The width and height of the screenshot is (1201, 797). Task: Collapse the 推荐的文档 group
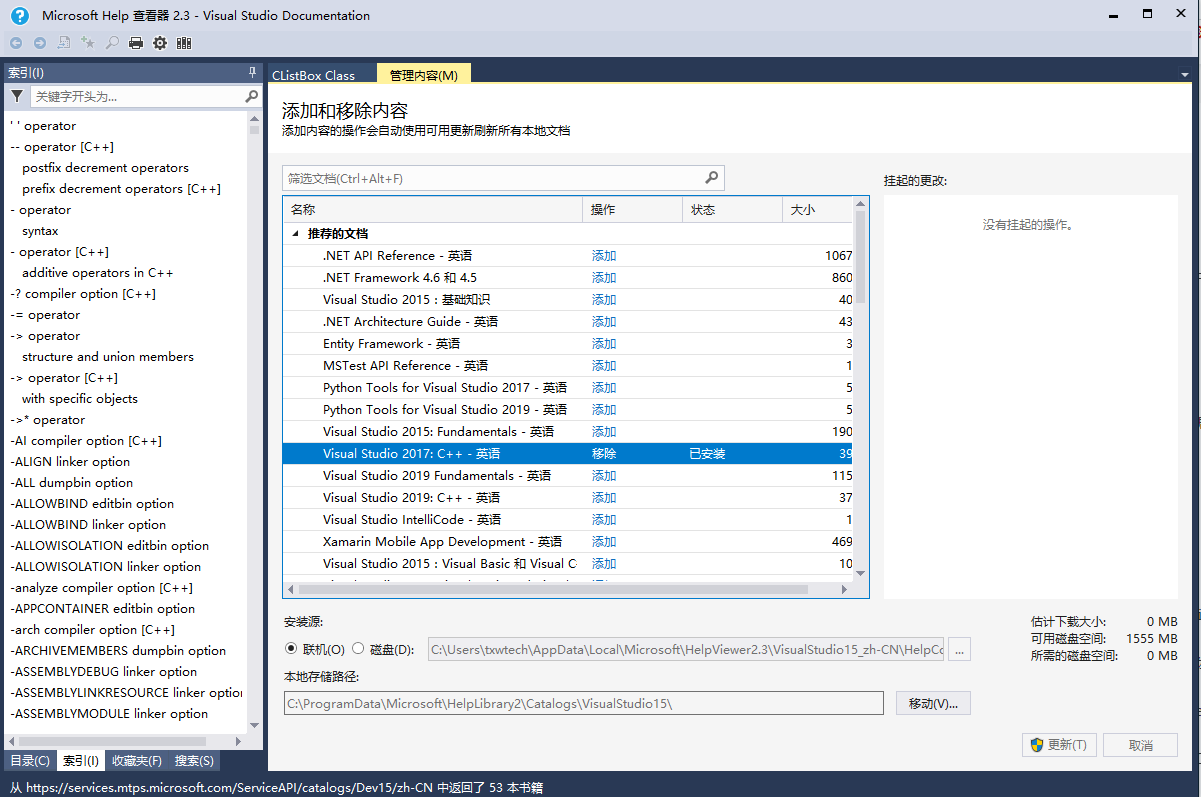(x=295, y=234)
